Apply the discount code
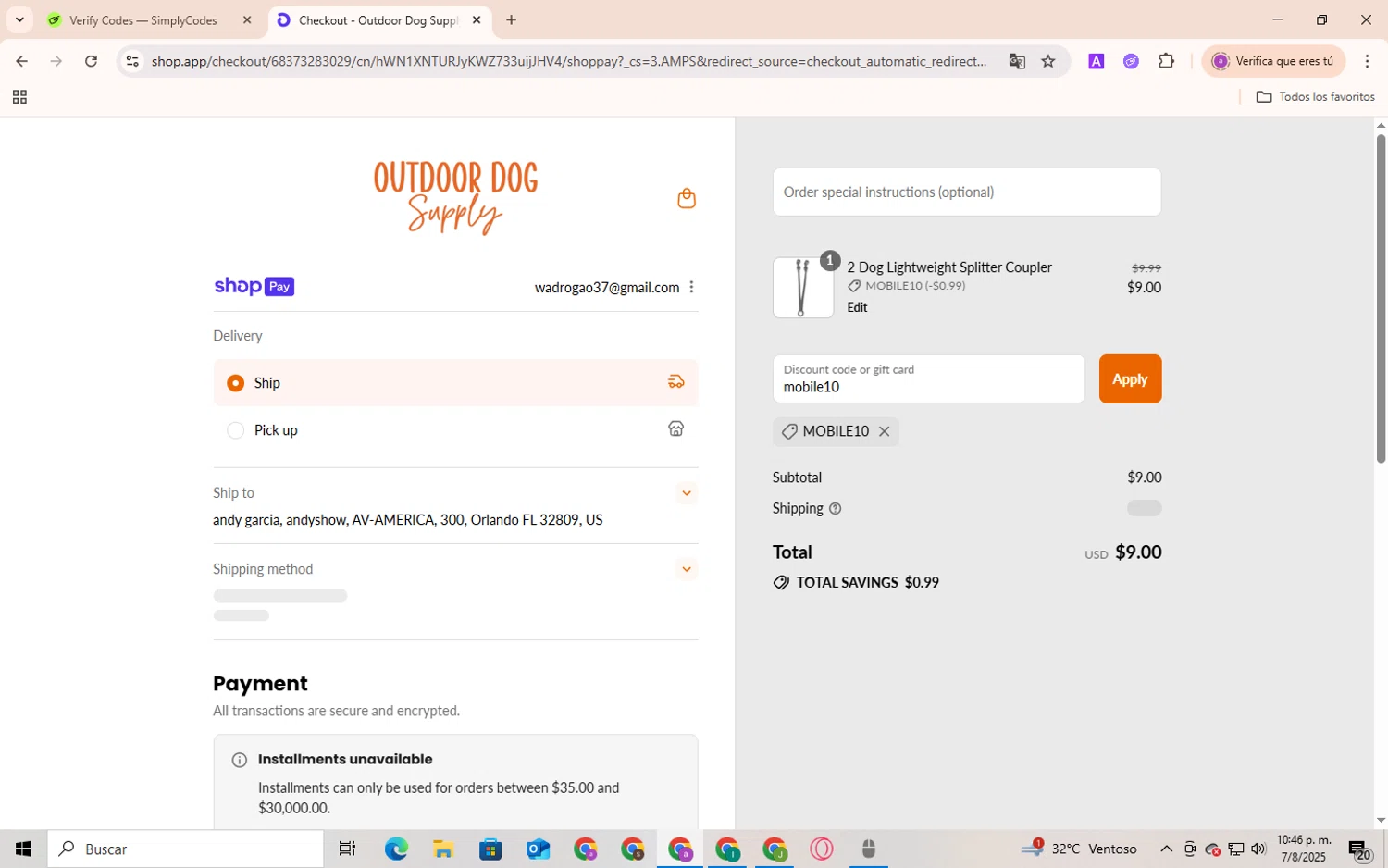1388x868 pixels. click(1130, 378)
